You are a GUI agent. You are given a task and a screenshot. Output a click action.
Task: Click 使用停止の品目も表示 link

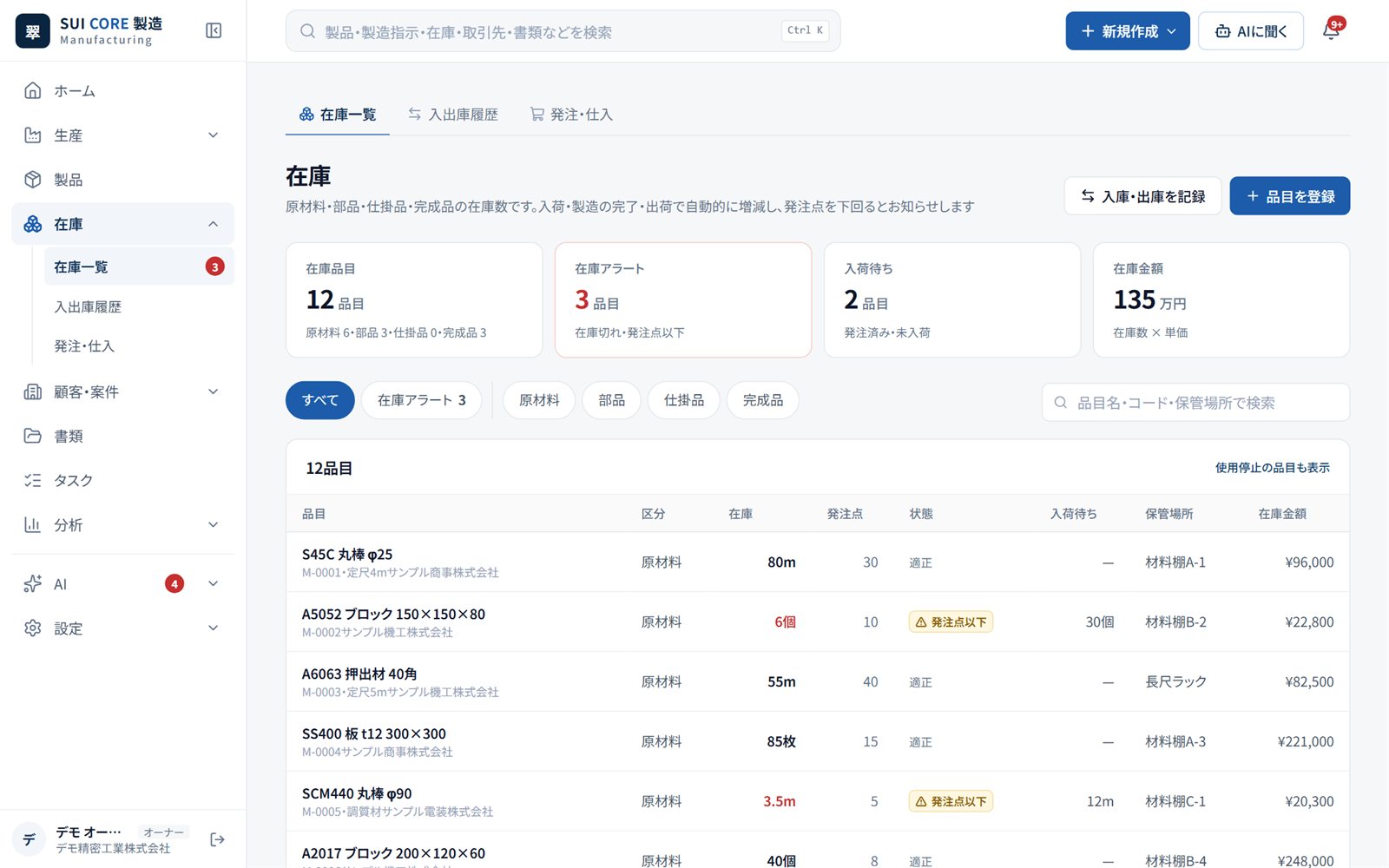pyautogui.click(x=1272, y=468)
